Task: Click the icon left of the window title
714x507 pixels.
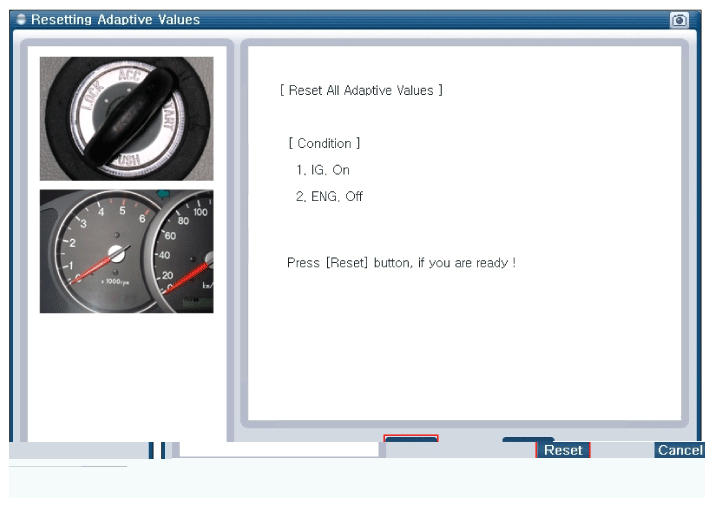Action: point(20,20)
